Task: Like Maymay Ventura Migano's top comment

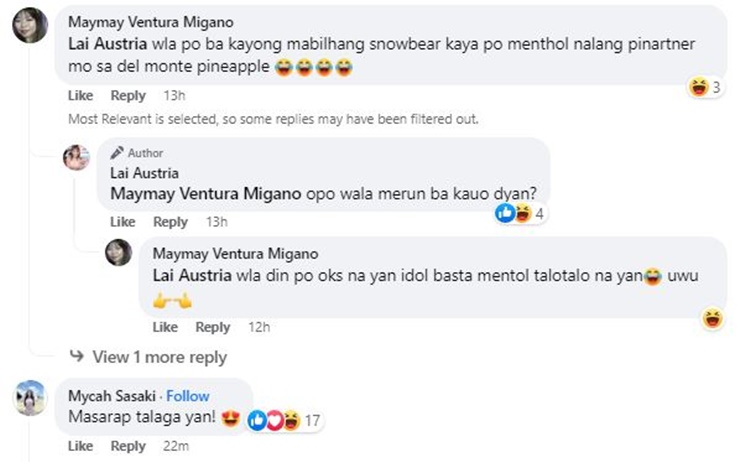Action: coord(80,96)
